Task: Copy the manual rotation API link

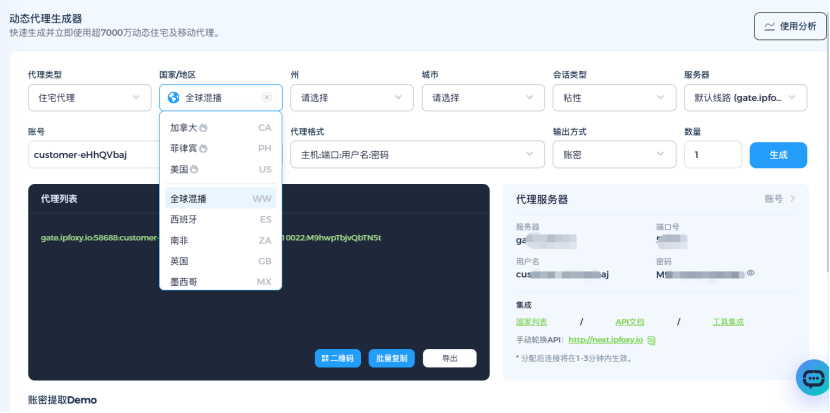Action: point(652,340)
